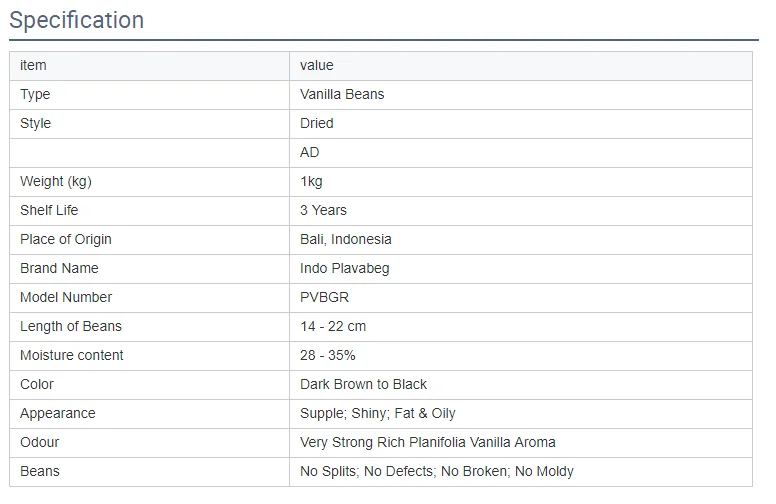Select the Vanilla Beans type value
Viewport: 776px width, 504px height.
click(342, 94)
